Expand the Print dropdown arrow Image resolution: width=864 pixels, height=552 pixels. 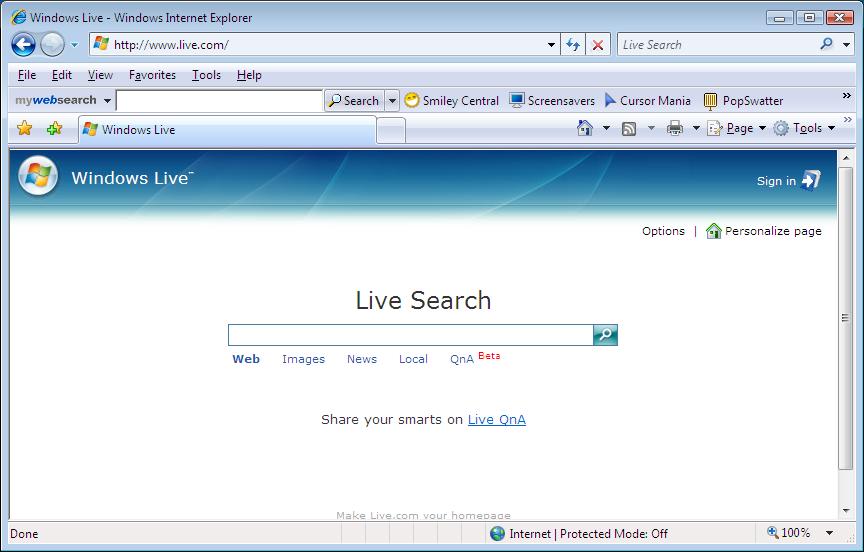696,128
